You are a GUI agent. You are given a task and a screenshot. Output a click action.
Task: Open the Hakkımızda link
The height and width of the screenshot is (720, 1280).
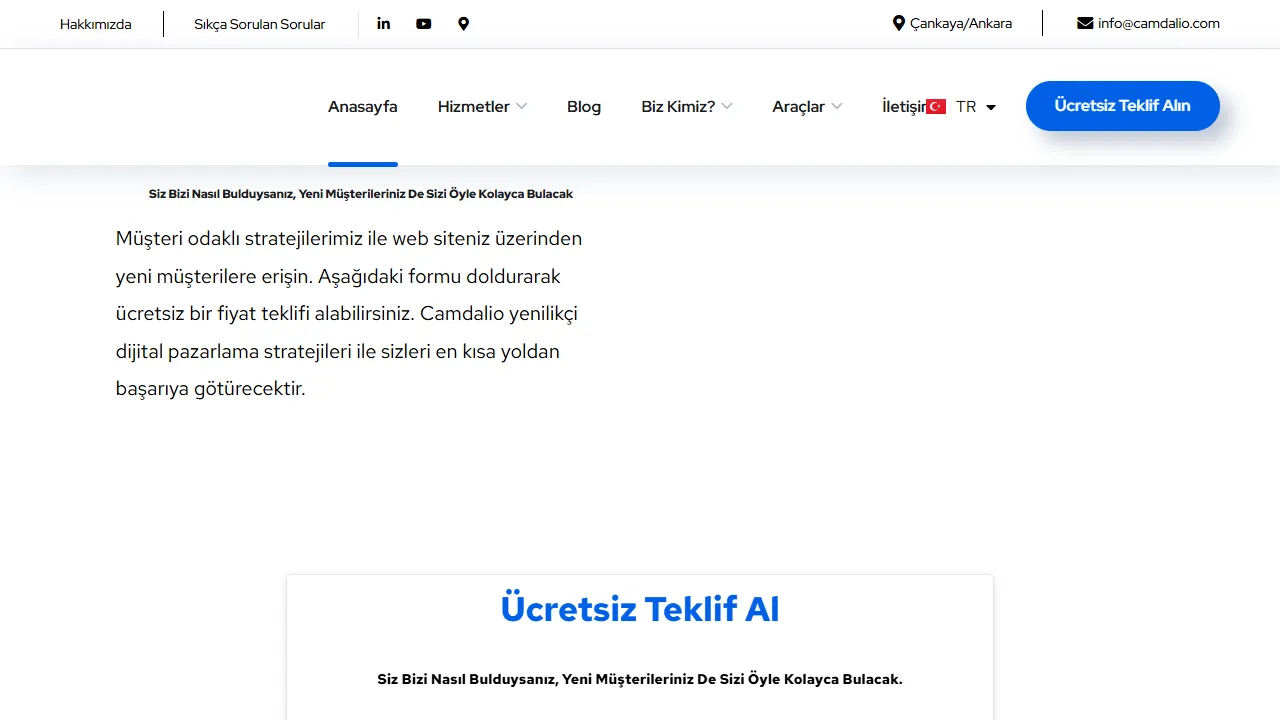[95, 23]
